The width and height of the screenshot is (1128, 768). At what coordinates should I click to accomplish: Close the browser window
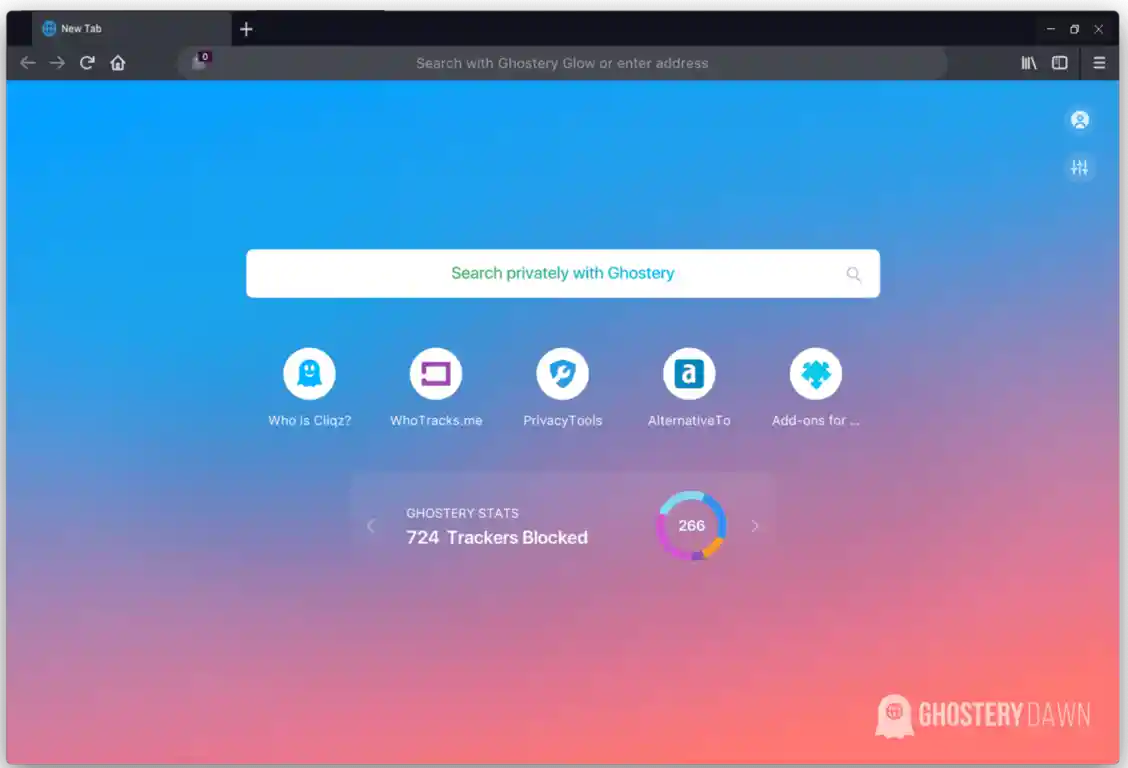coord(1099,29)
